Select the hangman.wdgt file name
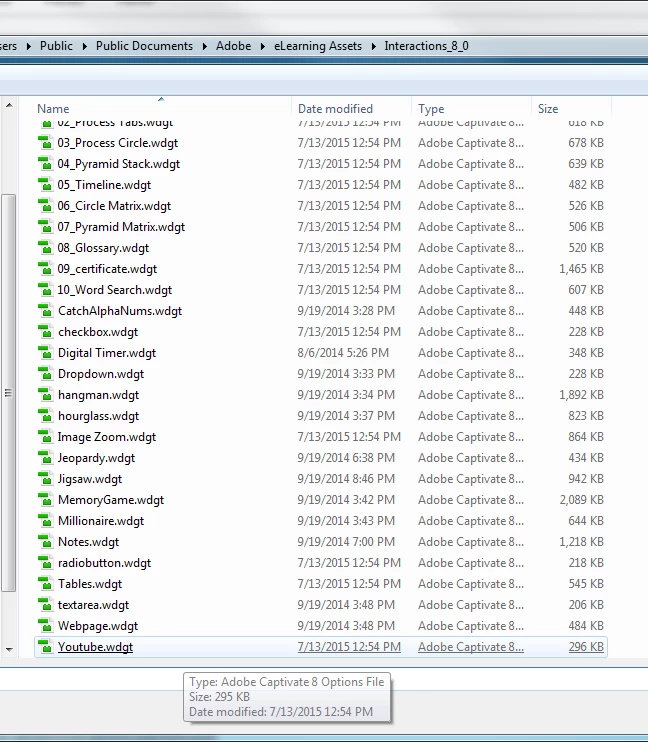Viewport: 648px width, 742px height. pyautogui.click(x=98, y=395)
